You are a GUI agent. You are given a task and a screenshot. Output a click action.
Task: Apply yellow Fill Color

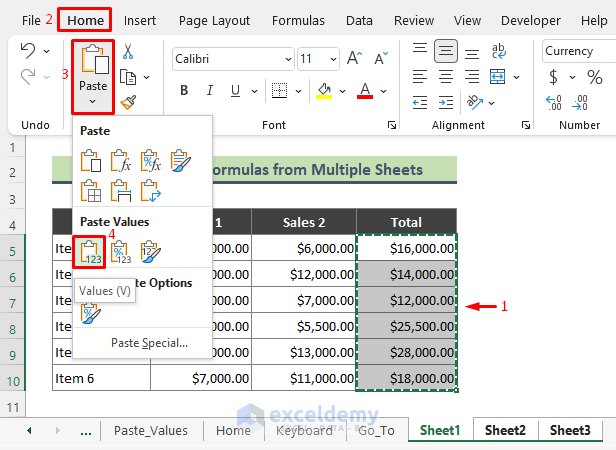point(324,91)
